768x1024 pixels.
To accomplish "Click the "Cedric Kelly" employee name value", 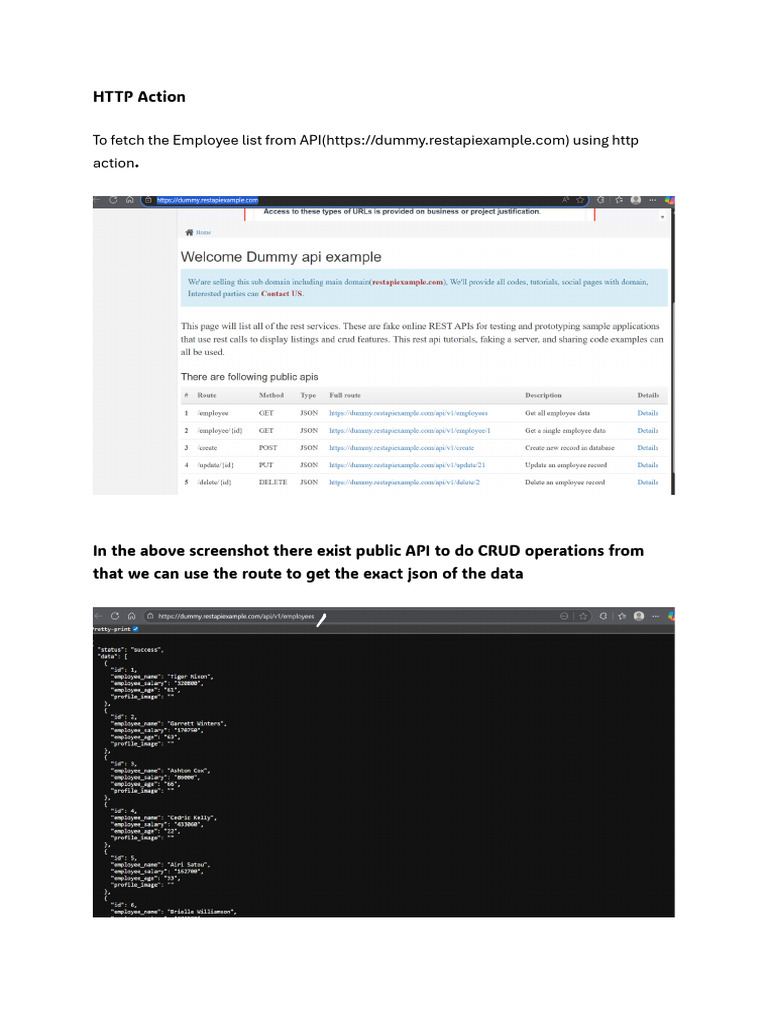I will 192,818.
